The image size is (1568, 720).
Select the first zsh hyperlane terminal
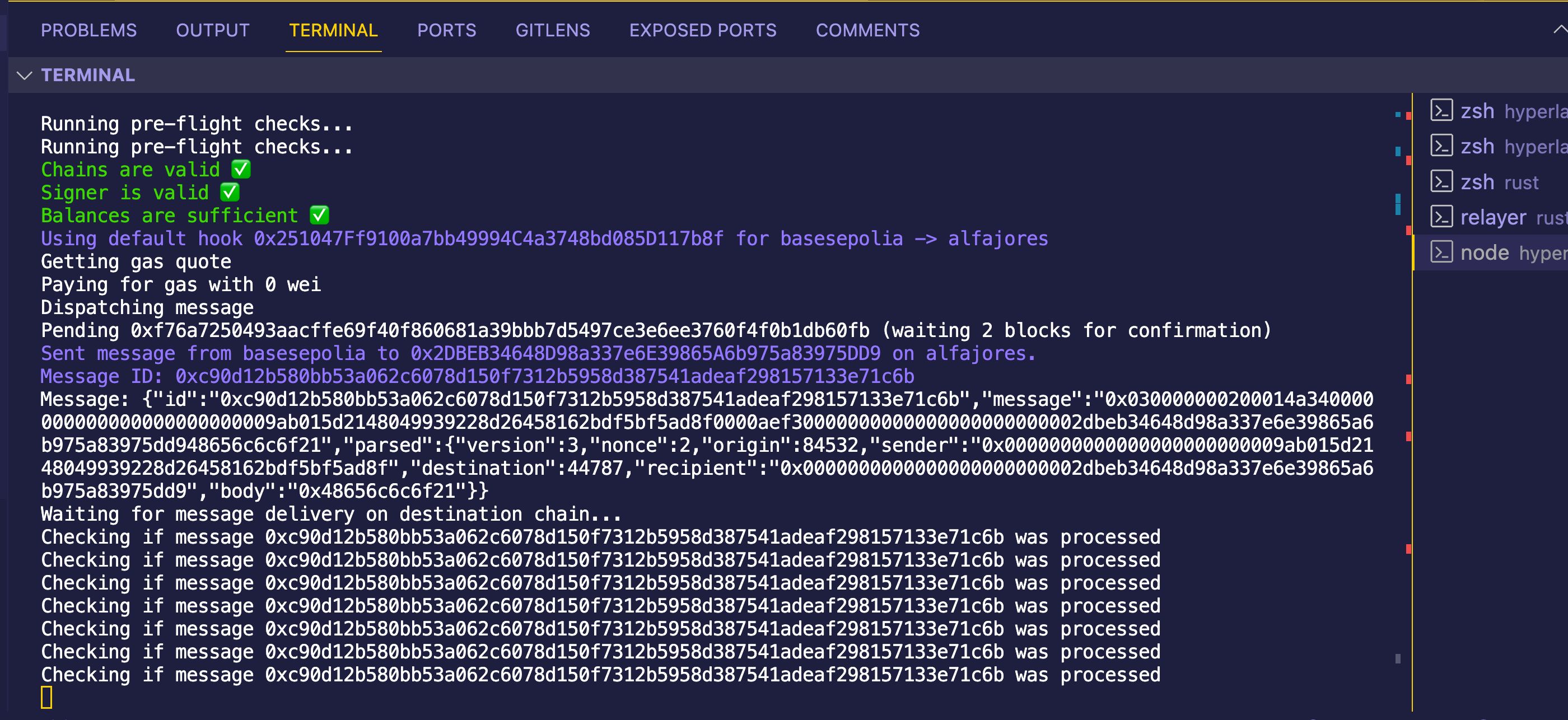1491,111
